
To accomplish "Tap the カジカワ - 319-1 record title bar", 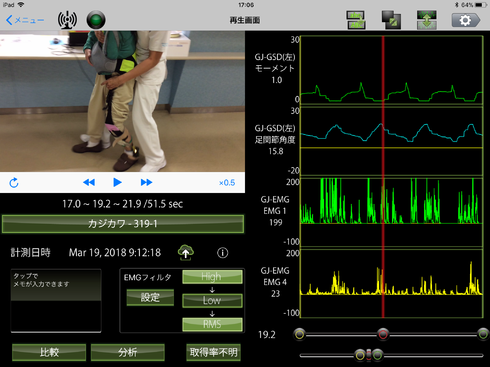I will point(123,224).
